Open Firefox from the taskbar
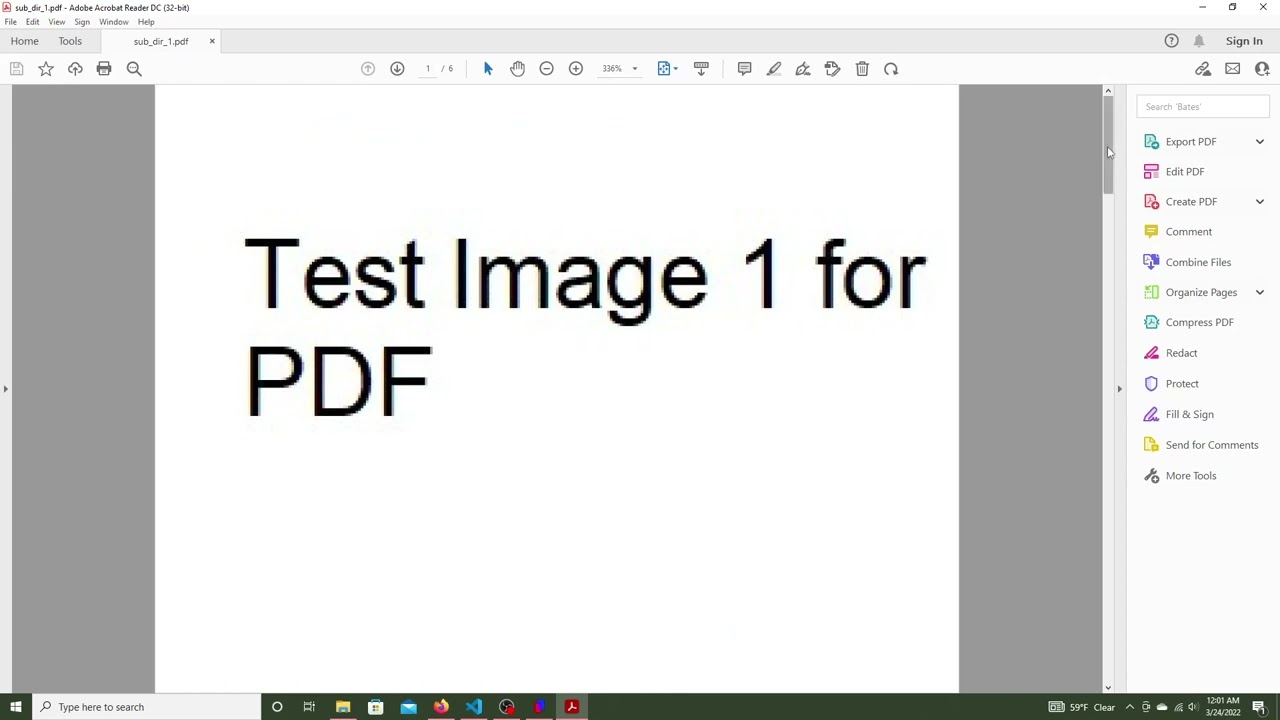This screenshot has height=720, width=1280. tap(441, 707)
